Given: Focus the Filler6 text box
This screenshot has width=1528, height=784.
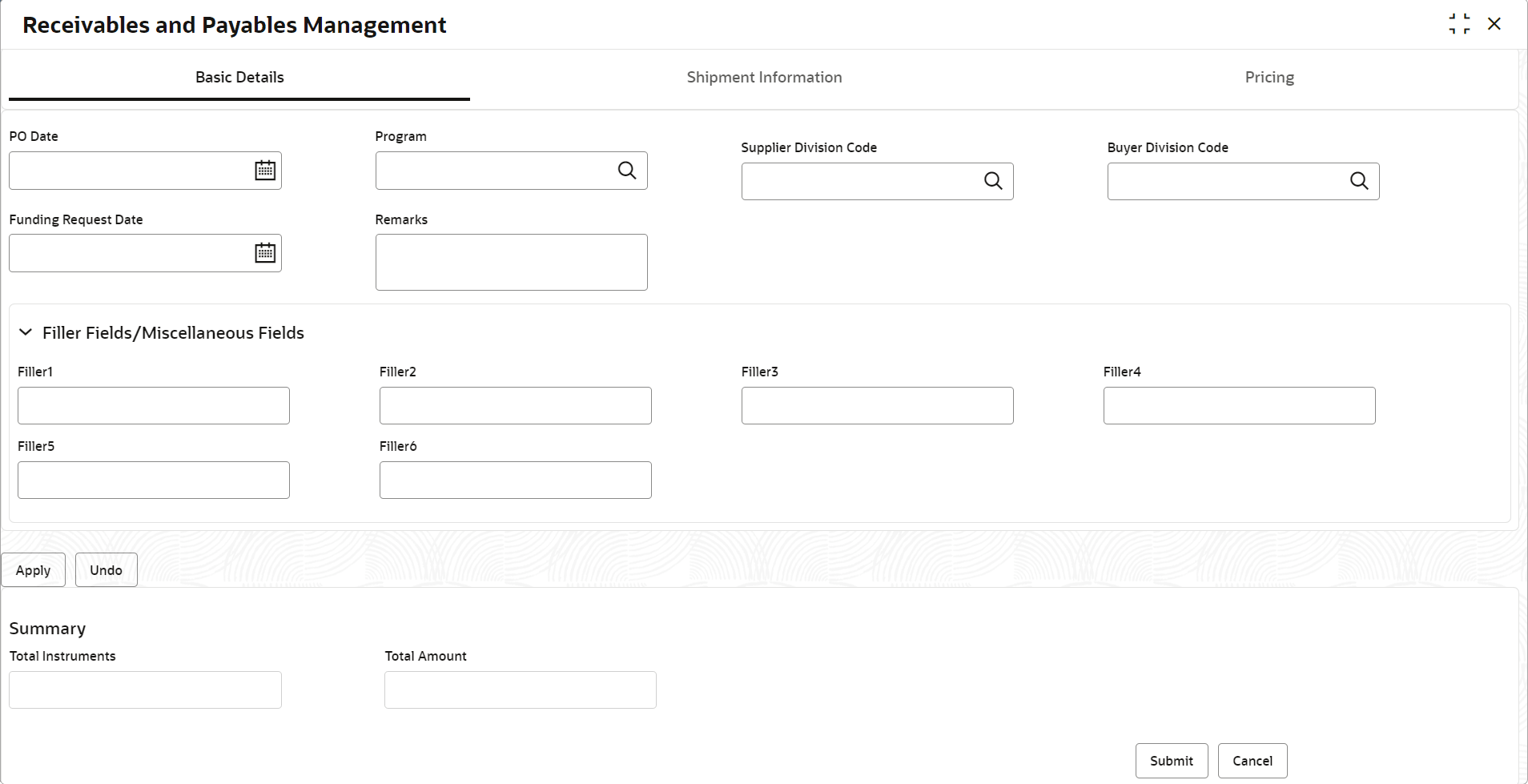Looking at the screenshot, I should pos(515,480).
